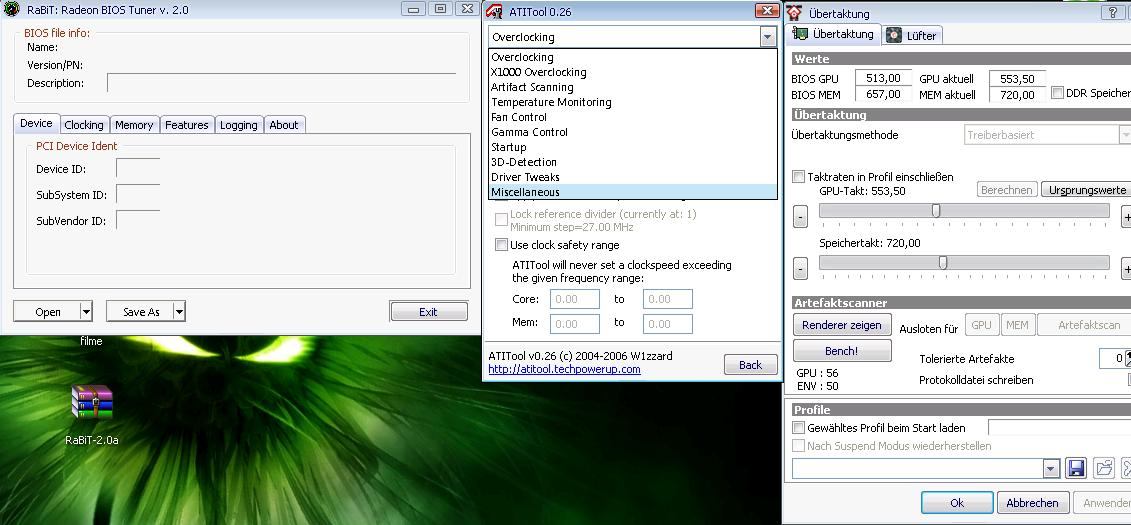Click the GPU-Takt slider handle

[x=936, y=210]
